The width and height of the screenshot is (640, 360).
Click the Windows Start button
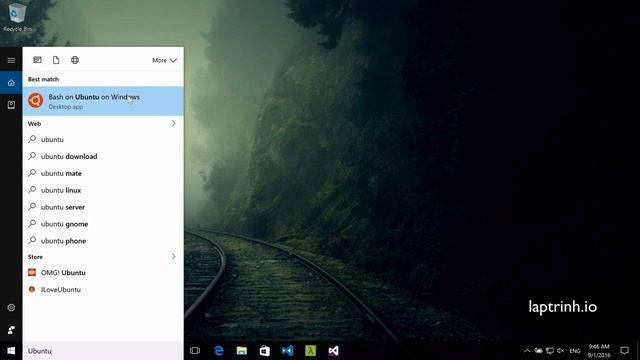pyautogui.click(x=11, y=351)
